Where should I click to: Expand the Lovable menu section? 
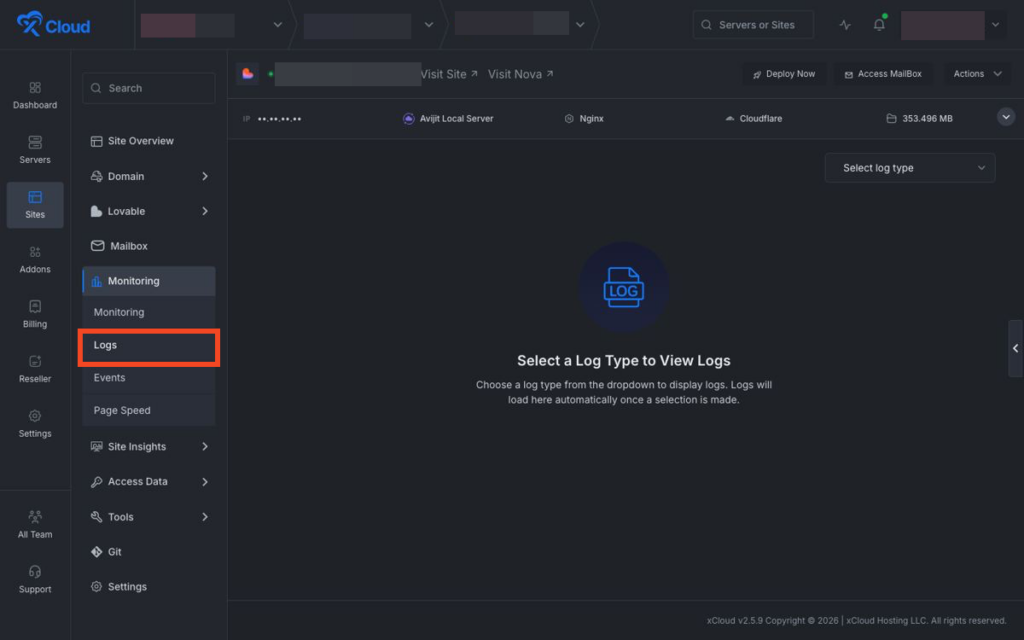point(149,211)
